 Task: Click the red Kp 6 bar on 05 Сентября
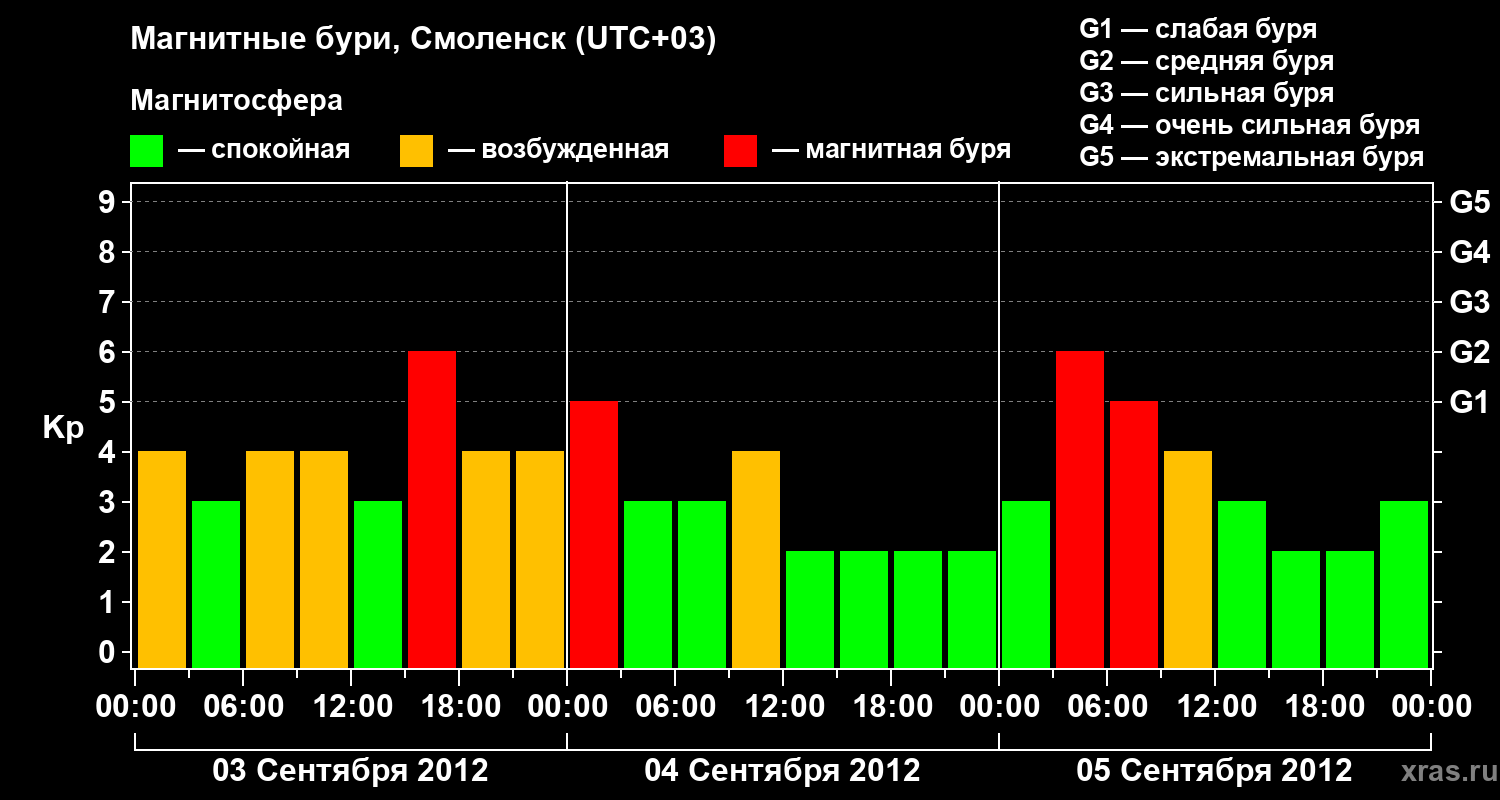[1080, 510]
